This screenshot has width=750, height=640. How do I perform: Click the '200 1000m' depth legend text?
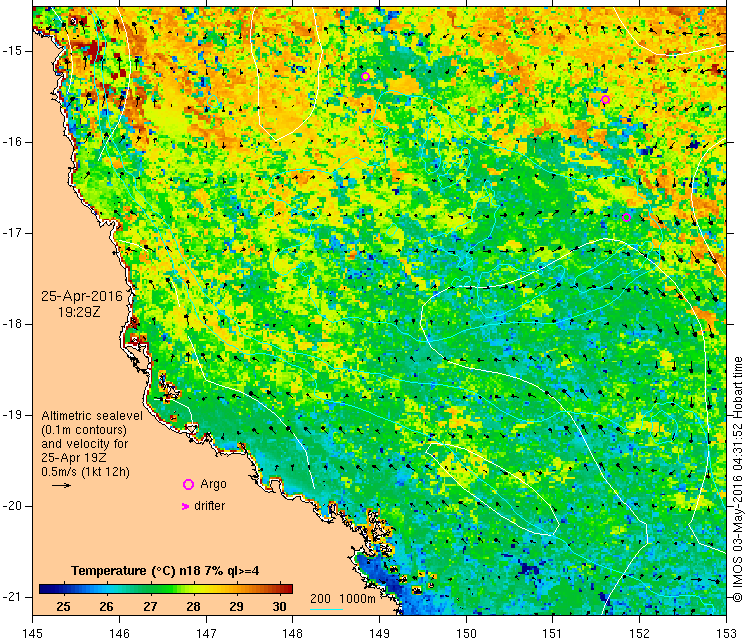(342, 599)
